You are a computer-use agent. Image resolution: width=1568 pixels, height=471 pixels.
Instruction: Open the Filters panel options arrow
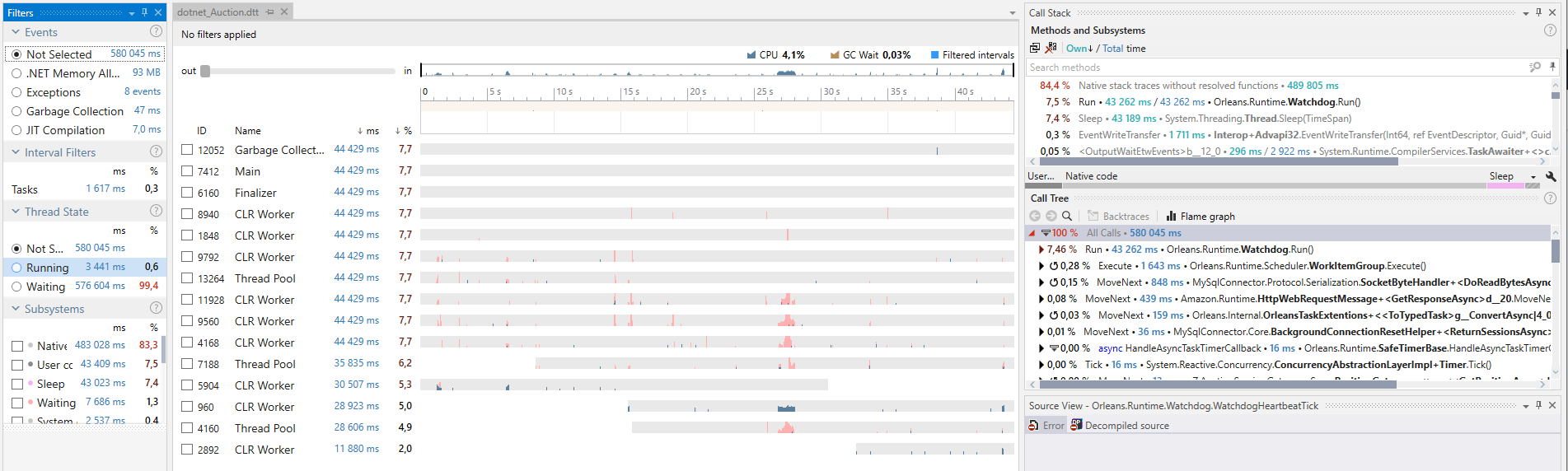132,13
